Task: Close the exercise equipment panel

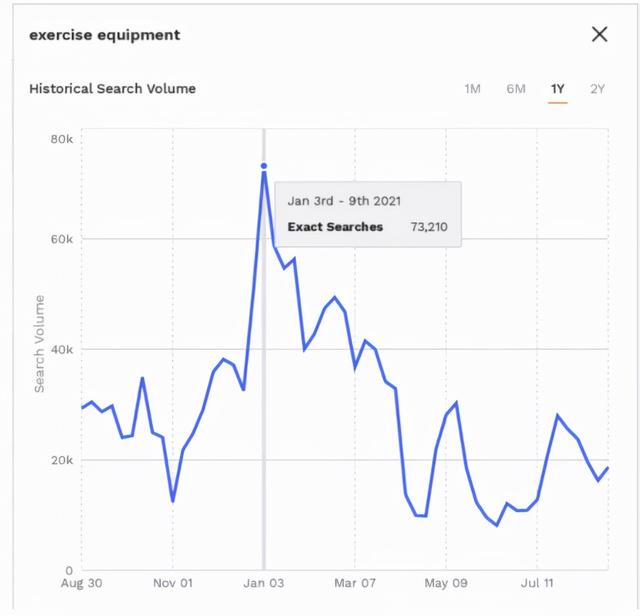Action: pos(599,35)
